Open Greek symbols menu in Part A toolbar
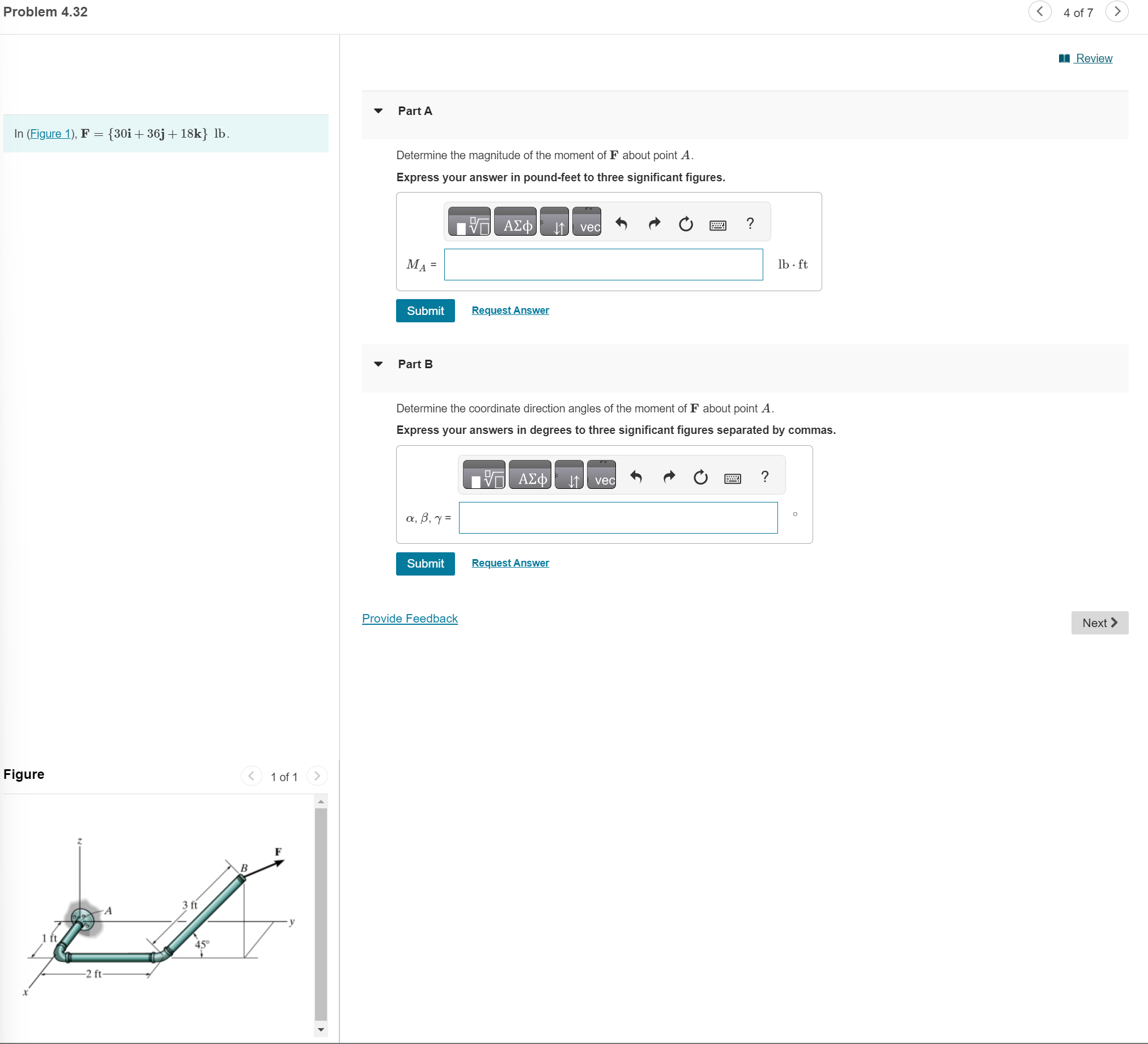This screenshot has width=1148, height=1044. (x=515, y=223)
